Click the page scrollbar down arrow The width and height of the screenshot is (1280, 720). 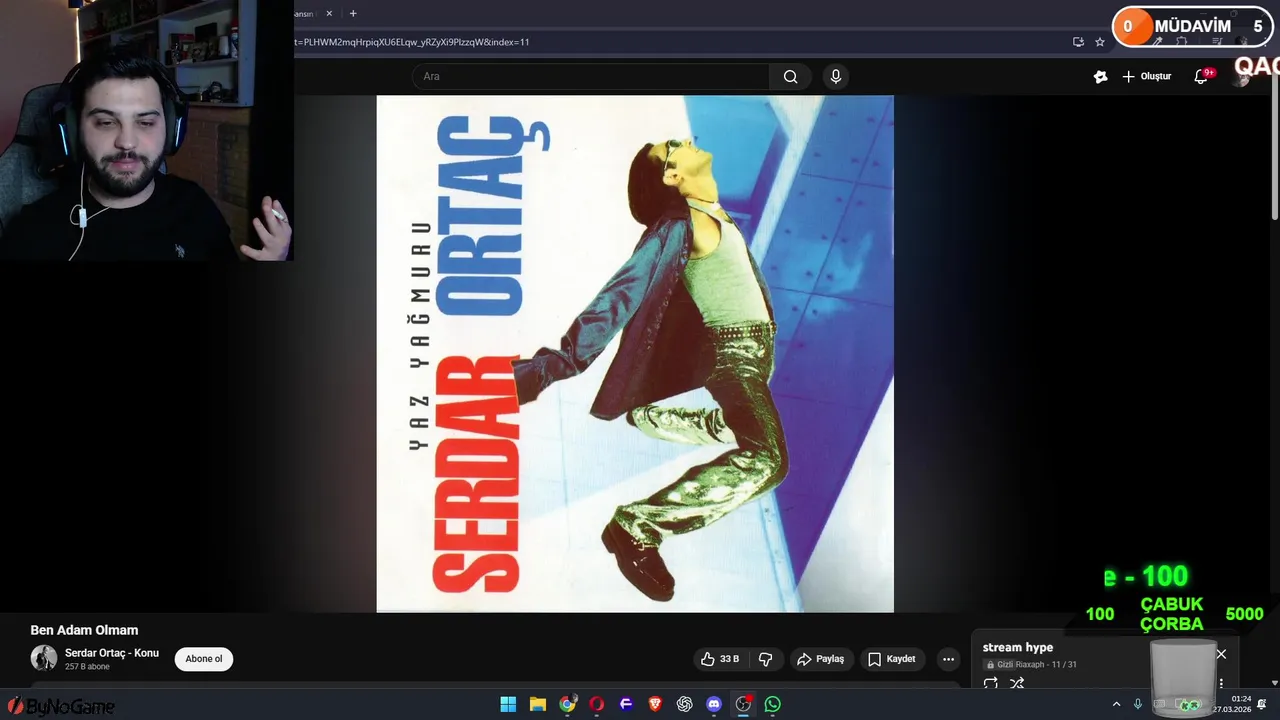pyautogui.click(x=1275, y=683)
